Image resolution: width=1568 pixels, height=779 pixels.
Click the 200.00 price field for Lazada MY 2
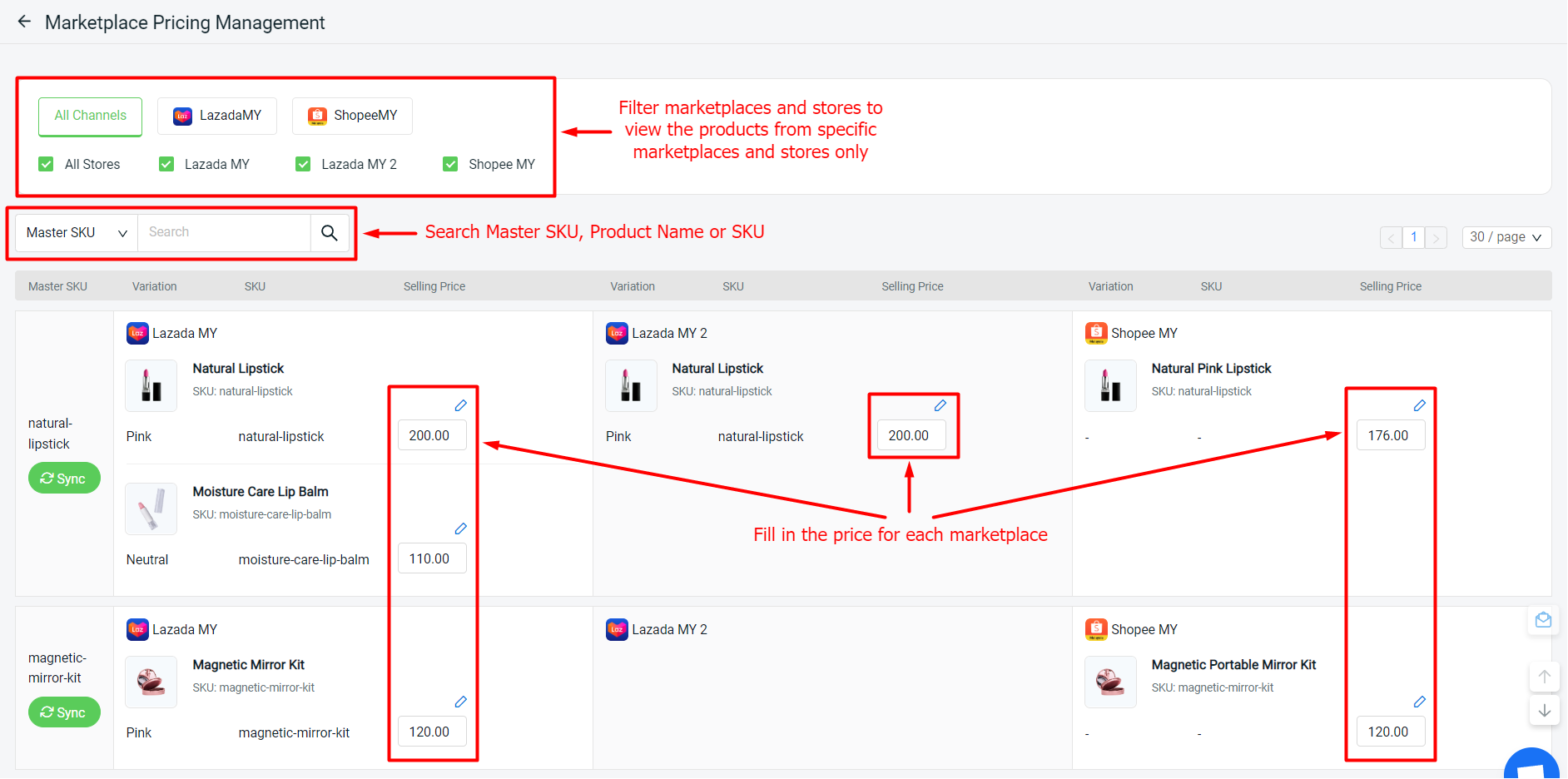pyautogui.click(x=911, y=434)
